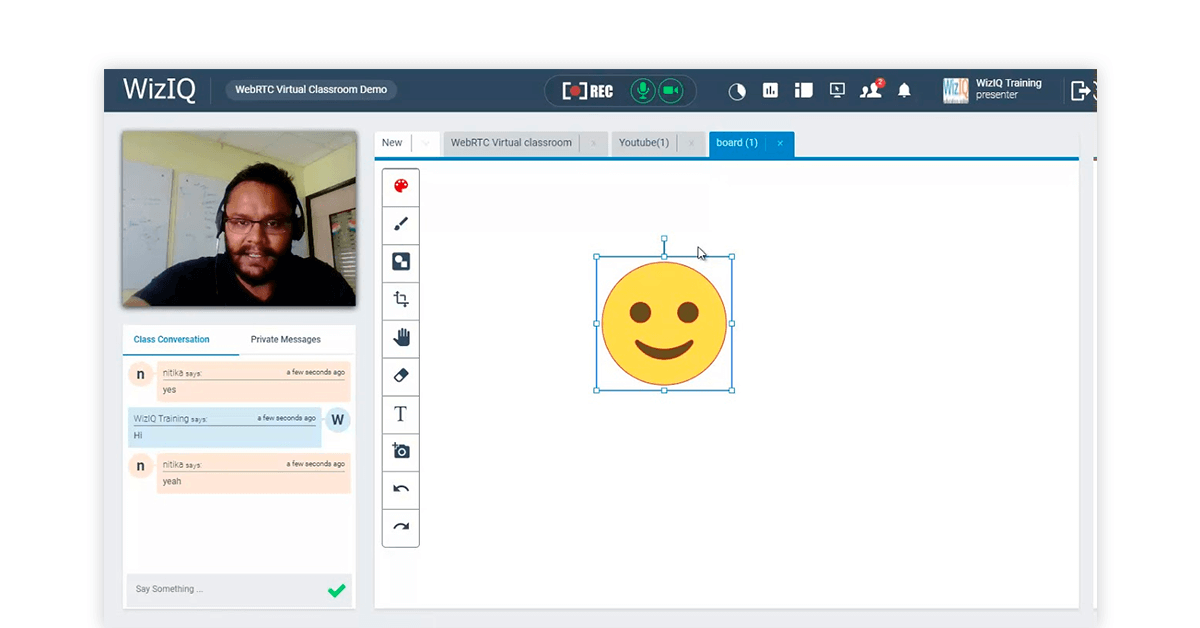Mute the microphone
This screenshot has width=1200, height=628.
[x=643, y=91]
